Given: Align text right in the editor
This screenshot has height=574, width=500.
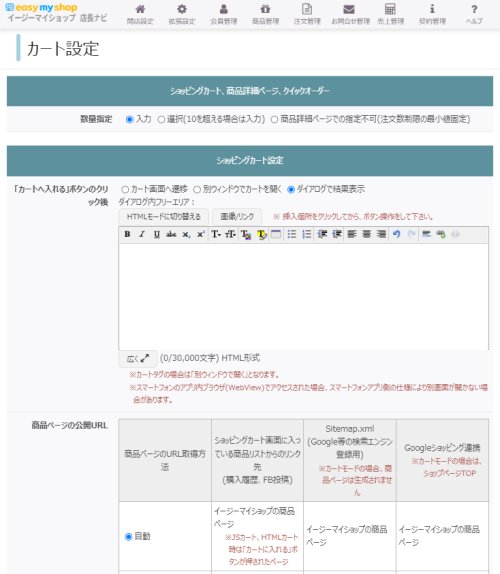Looking at the screenshot, I should (381, 234).
